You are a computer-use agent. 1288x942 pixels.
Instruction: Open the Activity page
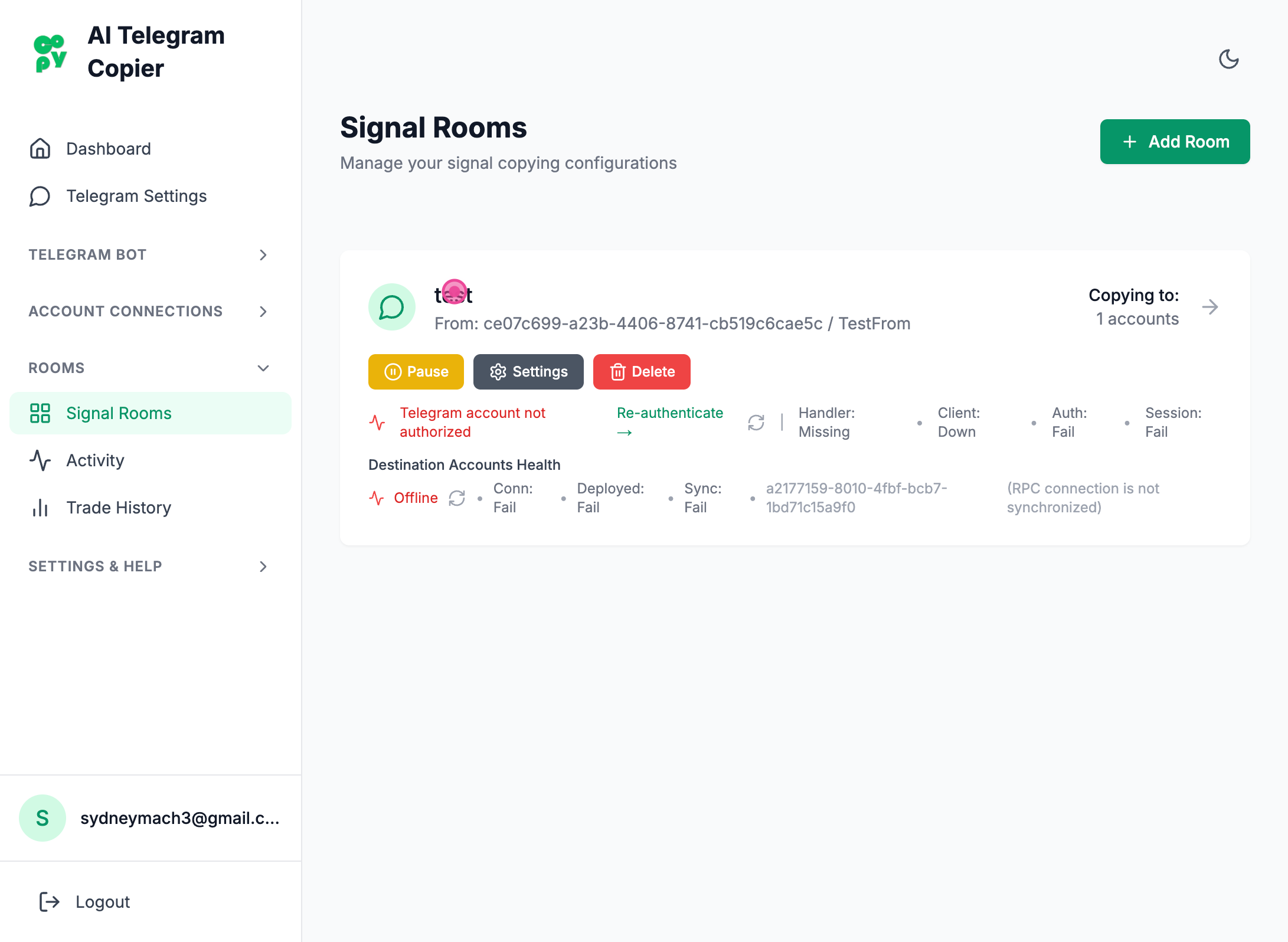[95, 460]
